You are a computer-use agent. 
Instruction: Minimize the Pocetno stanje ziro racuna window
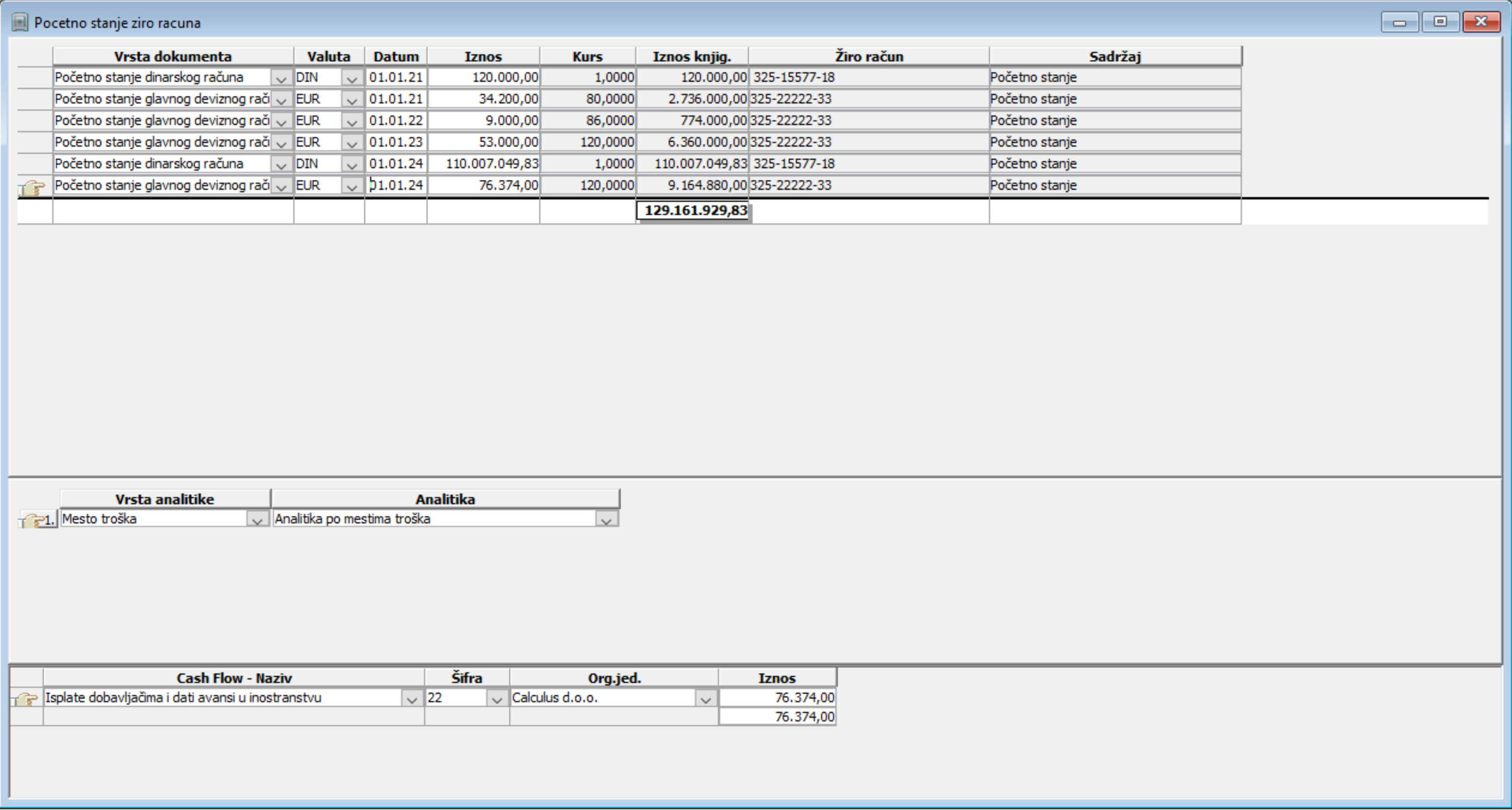click(x=1399, y=22)
